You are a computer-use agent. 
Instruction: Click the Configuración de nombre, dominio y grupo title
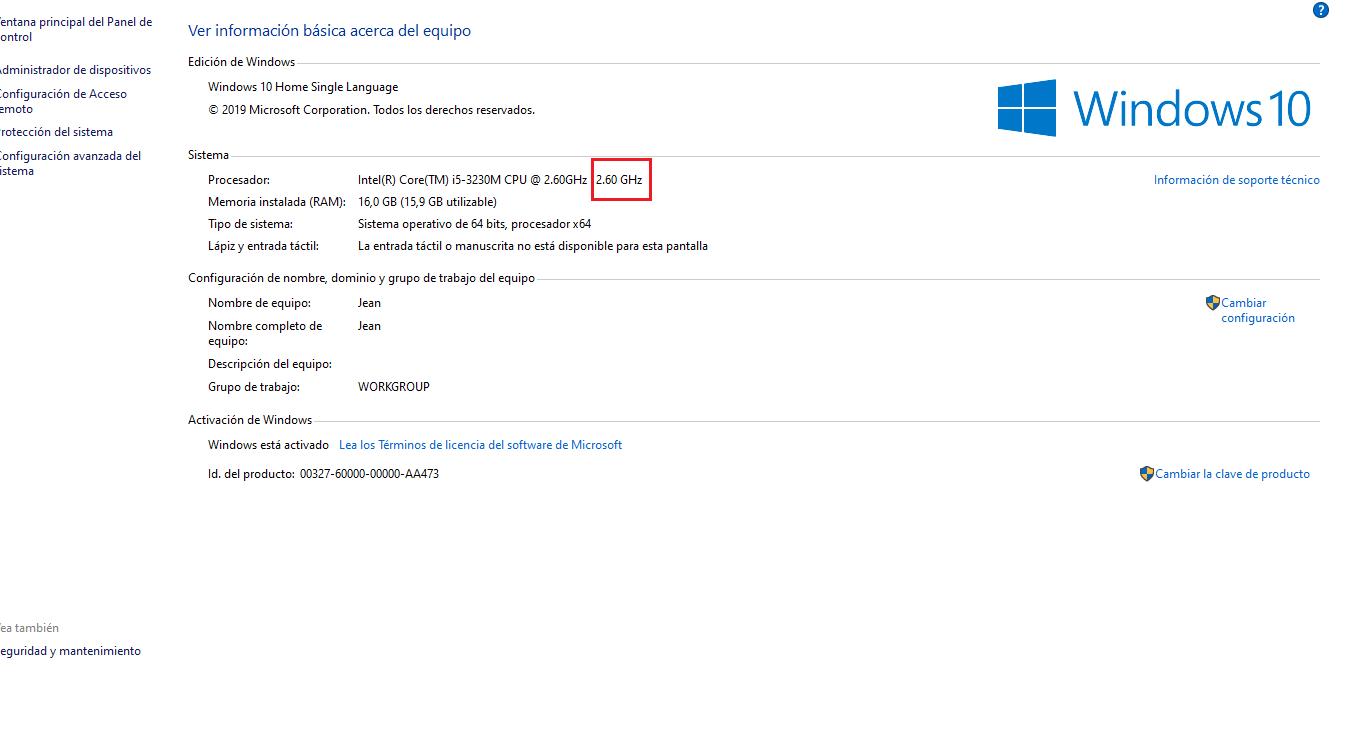pos(361,278)
